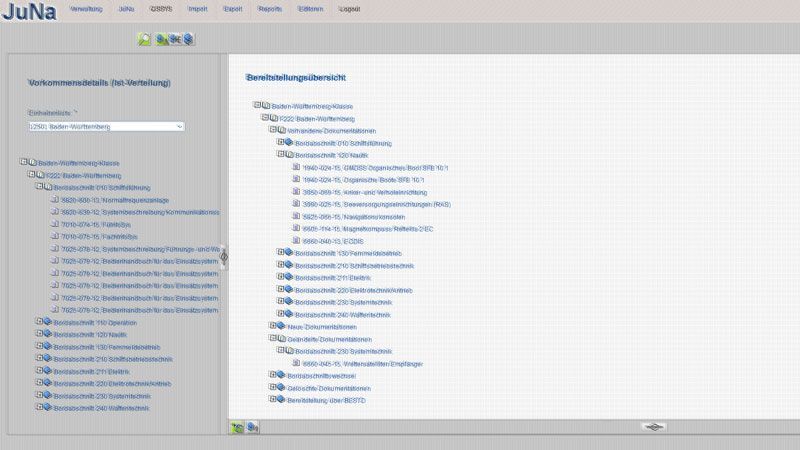Image resolution: width=800 pixels, height=450 pixels.
Task: Click the document icon of 3990-025-15 Seeversorgungseinrichtungen
Action: (296, 203)
